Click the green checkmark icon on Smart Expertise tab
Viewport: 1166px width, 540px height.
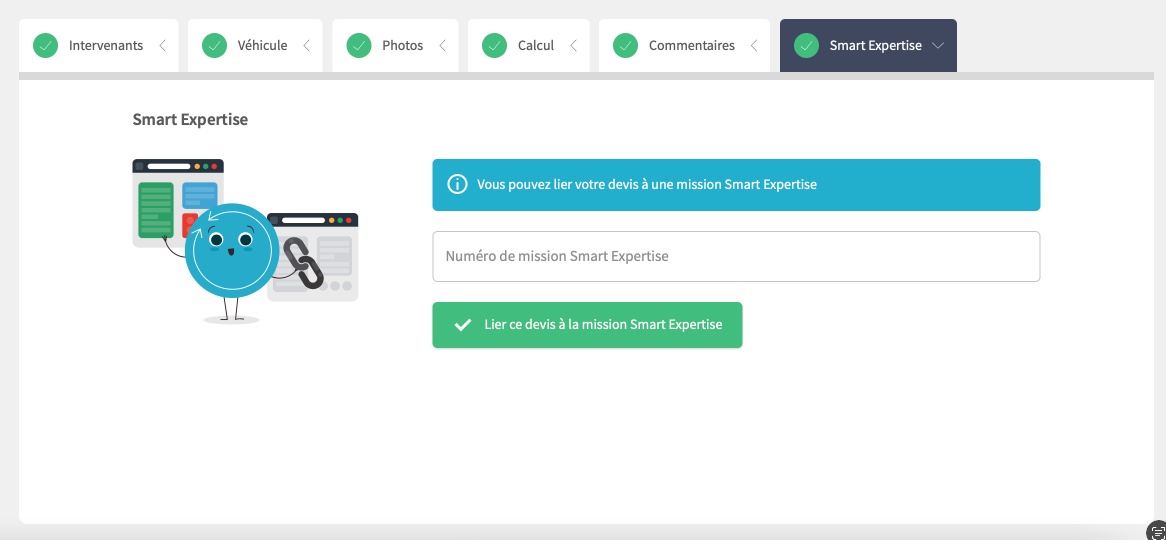click(x=806, y=46)
